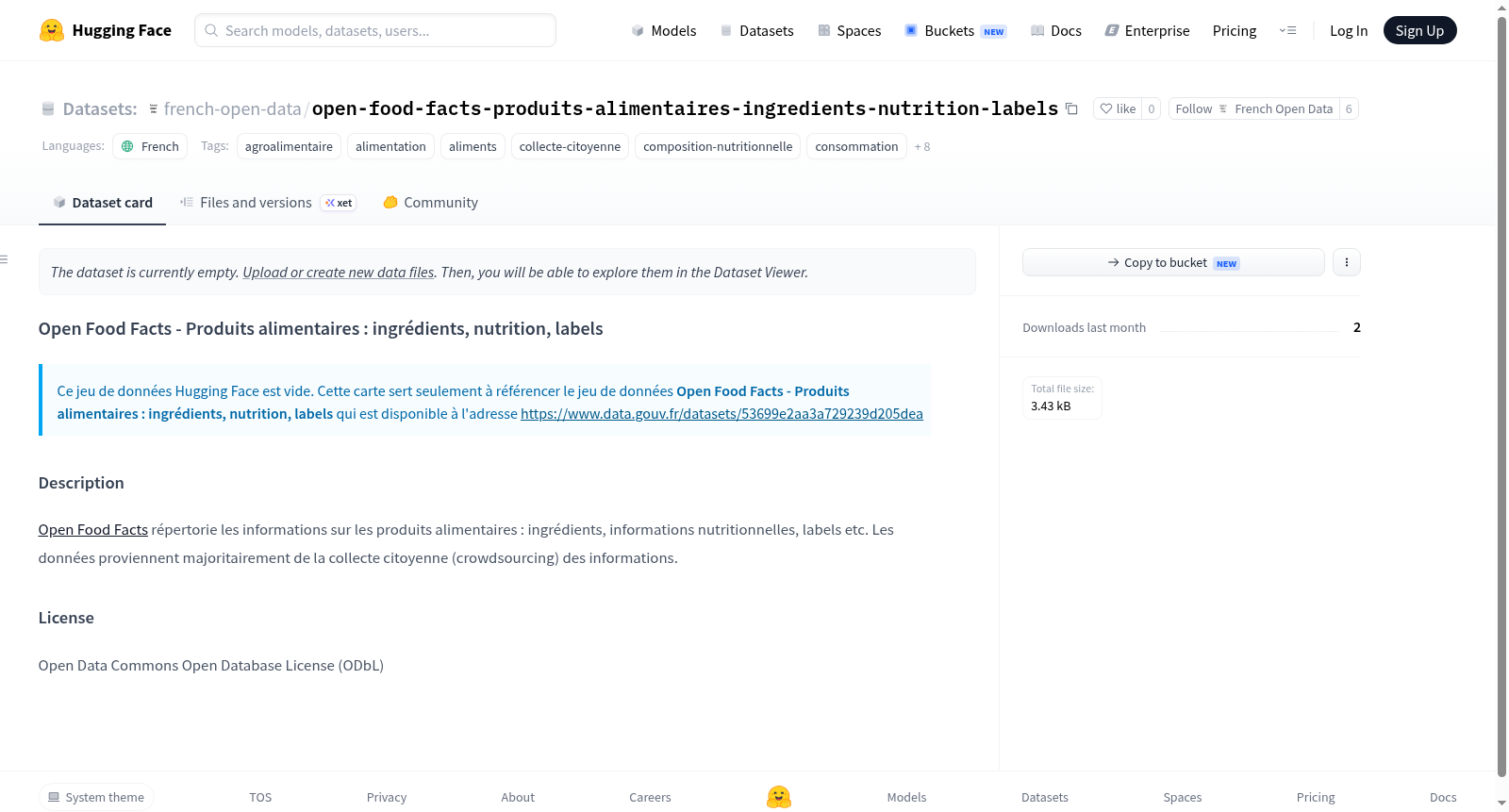This screenshot has height=812, width=1509.
Task: Go to Pricing in the top navigation
Action: (1235, 30)
